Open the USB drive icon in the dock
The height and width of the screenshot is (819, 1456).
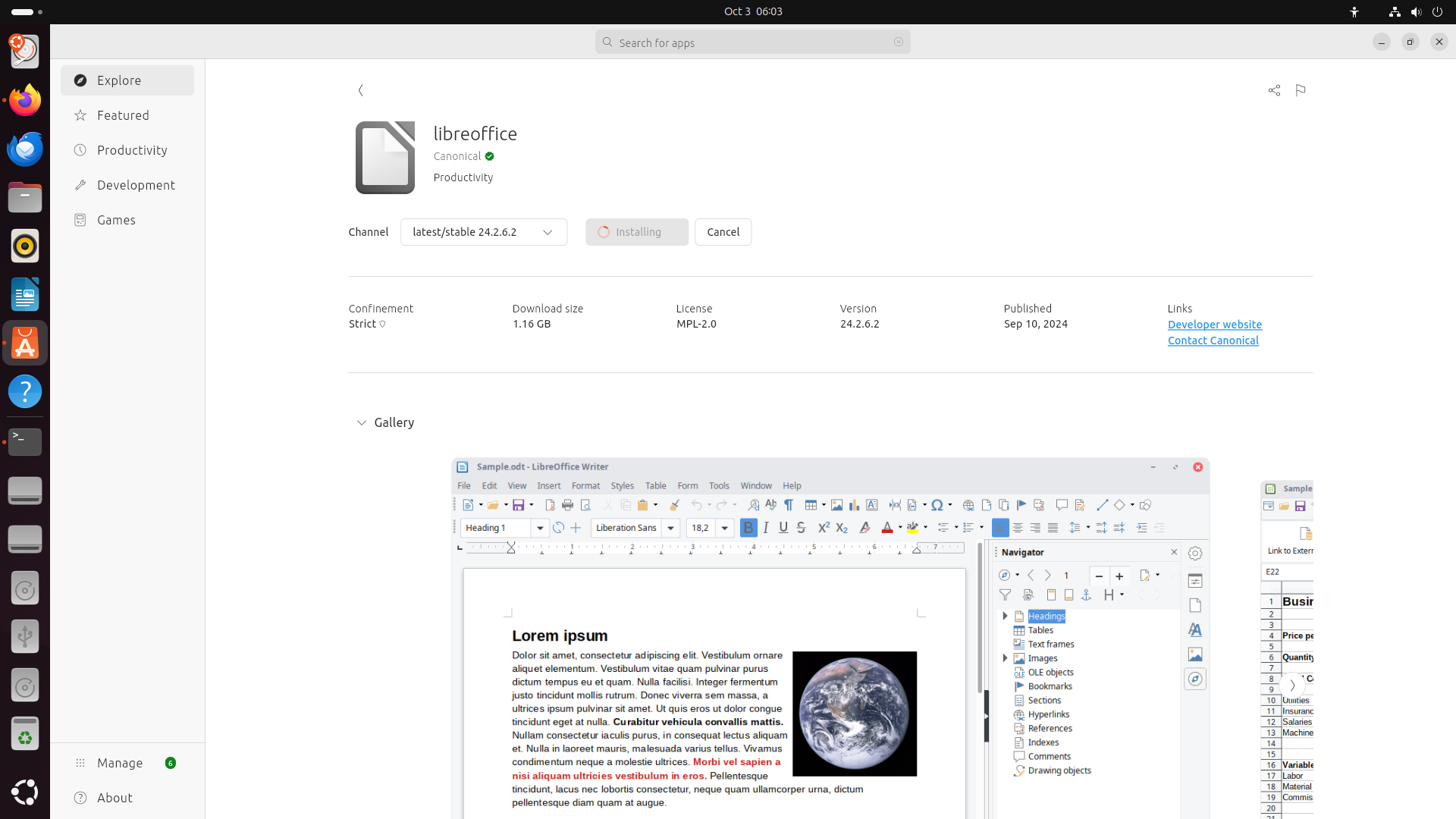point(25,636)
